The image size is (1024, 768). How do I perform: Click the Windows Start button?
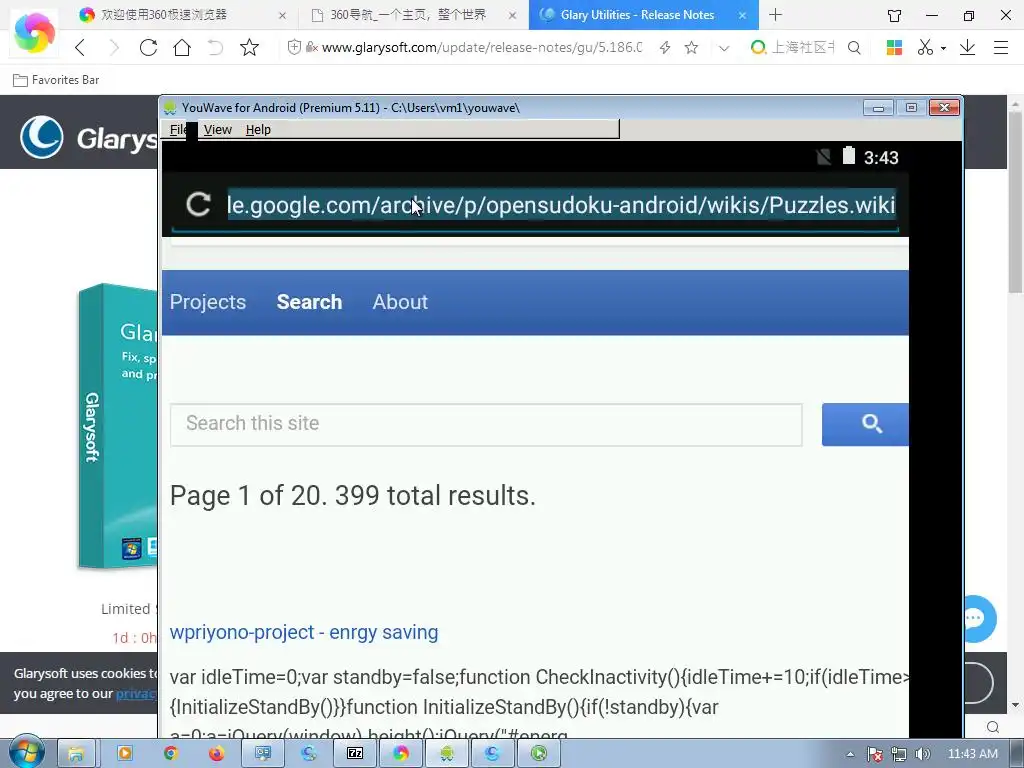(x=26, y=753)
